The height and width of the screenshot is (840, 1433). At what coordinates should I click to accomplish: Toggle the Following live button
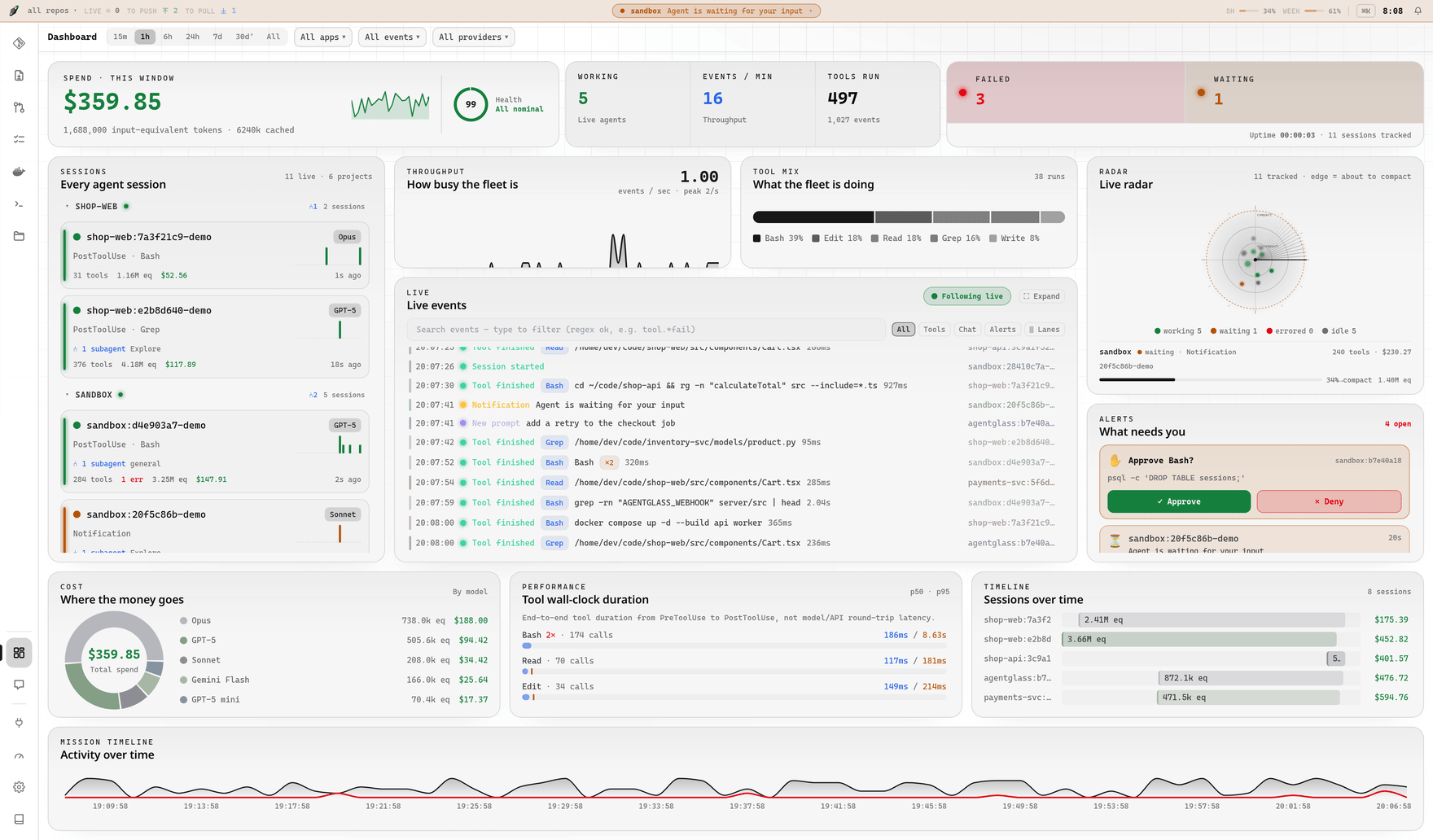pos(967,296)
